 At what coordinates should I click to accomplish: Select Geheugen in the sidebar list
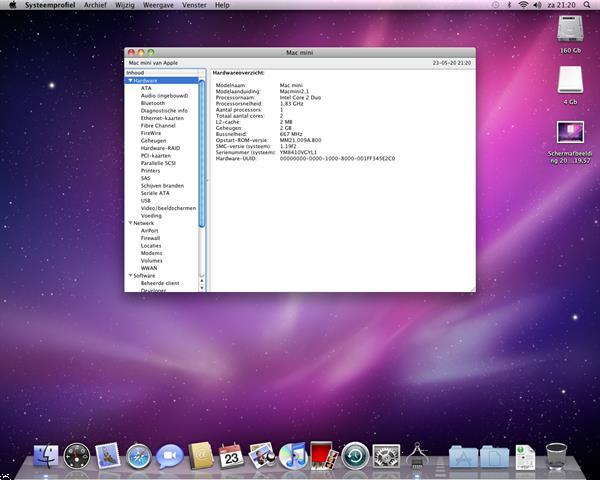[x=153, y=140]
